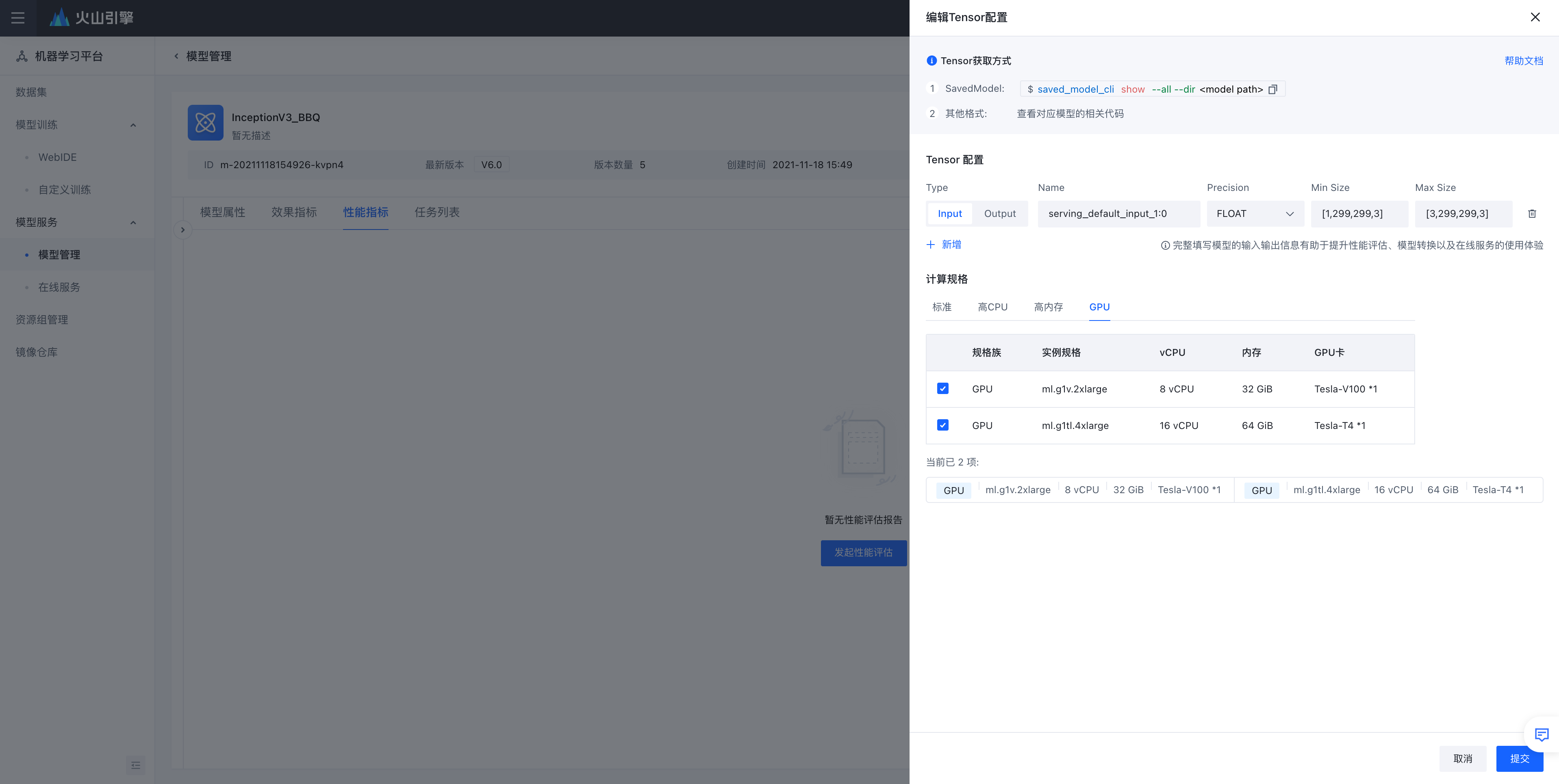Screen dimensions: 1559x784
Task: Switch to the 高内存 spec tab
Action: 1048,307
